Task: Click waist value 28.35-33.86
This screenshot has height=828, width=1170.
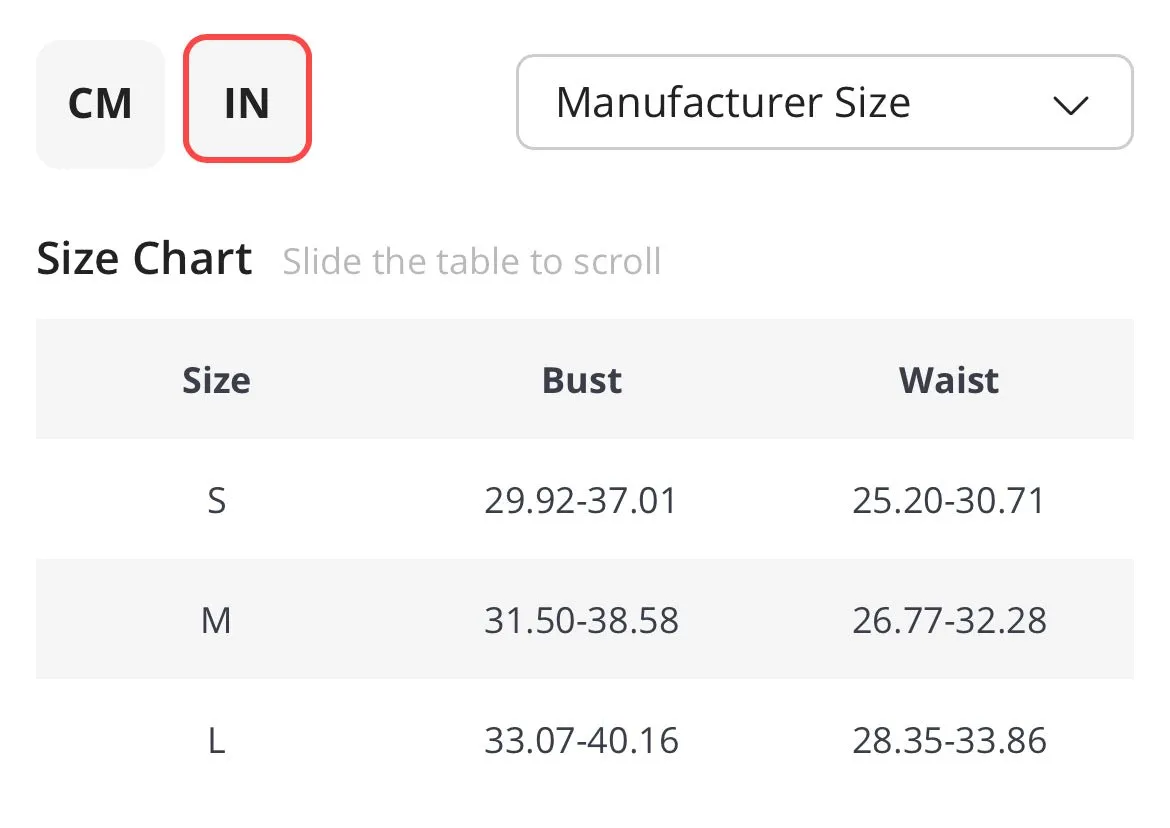Action: (949, 740)
